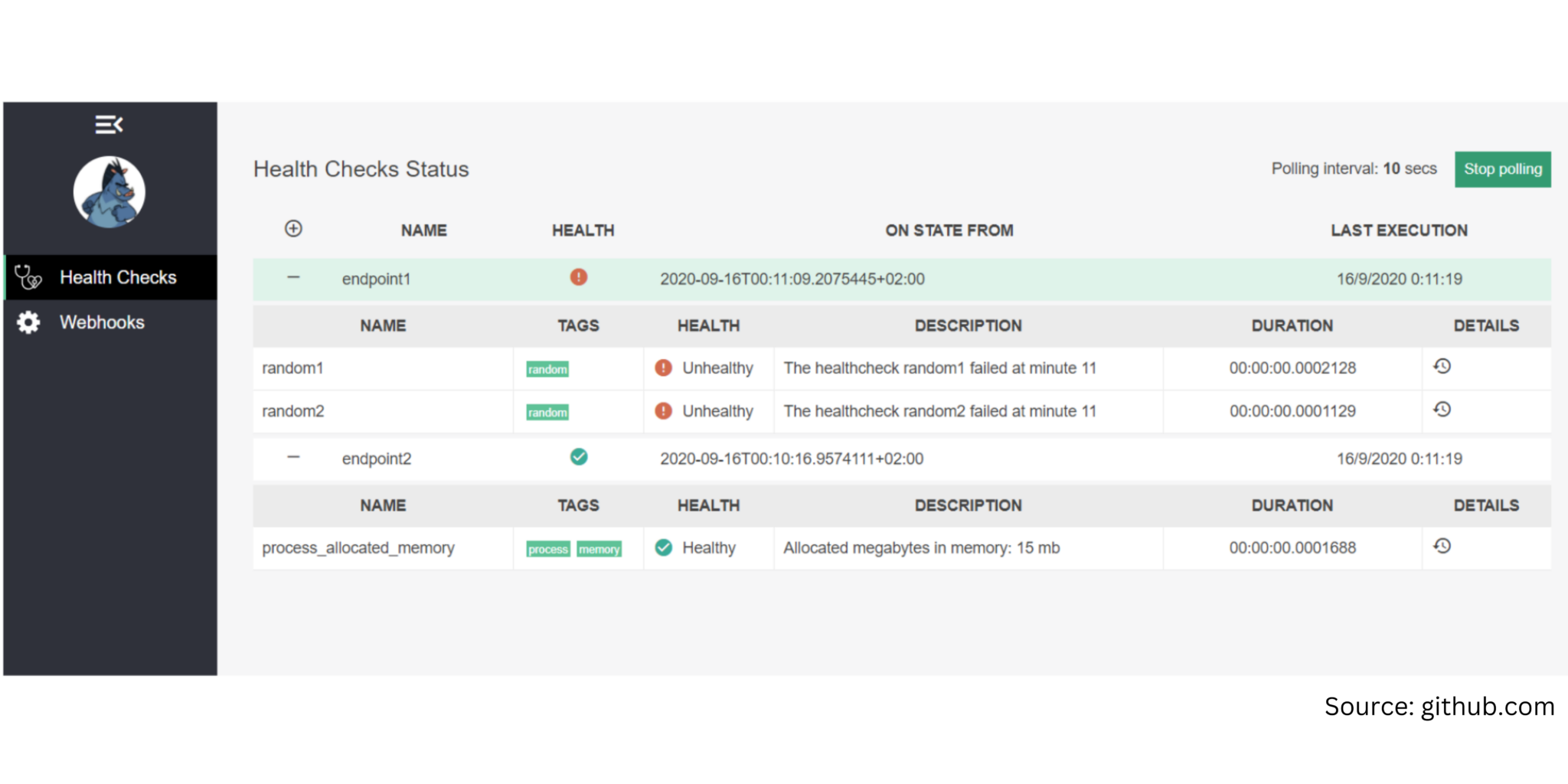Collapse the endpoint2 checks list

(x=293, y=457)
